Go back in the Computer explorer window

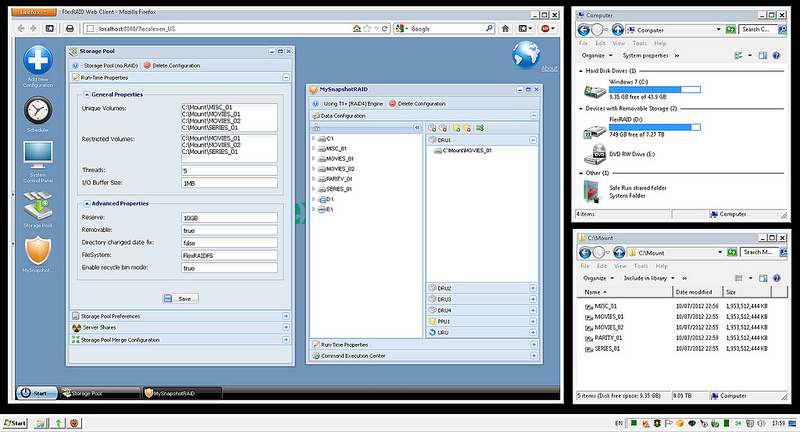584,30
